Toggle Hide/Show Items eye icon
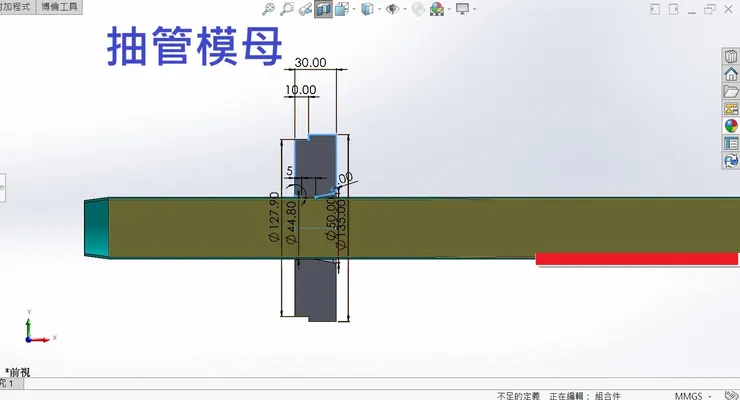The width and height of the screenshot is (740, 400). 392,8
